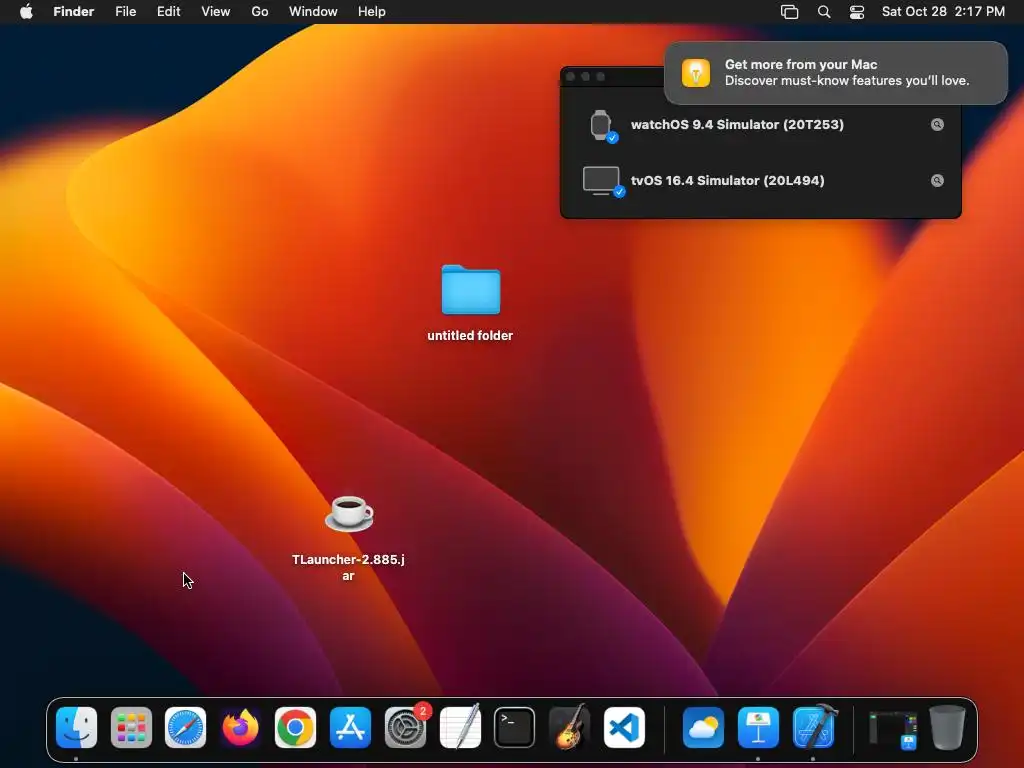The width and height of the screenshot is (1024, 768).
Task: Open the Get more from your Mac notification
Action: click(x=836, y=72)
